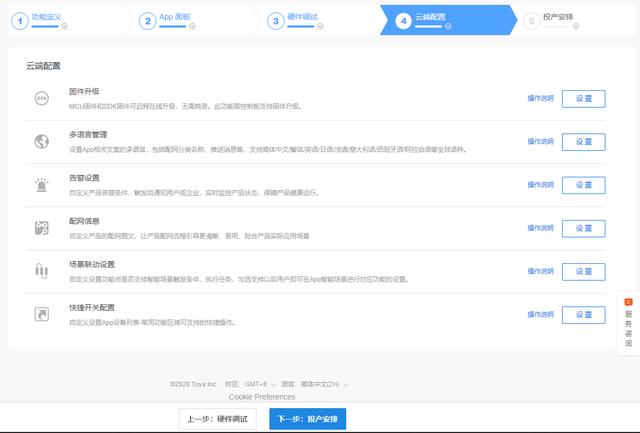
Task: Open 操作说明 link for 固件升级
Action: pyautogui.click(x=540, y=98)
